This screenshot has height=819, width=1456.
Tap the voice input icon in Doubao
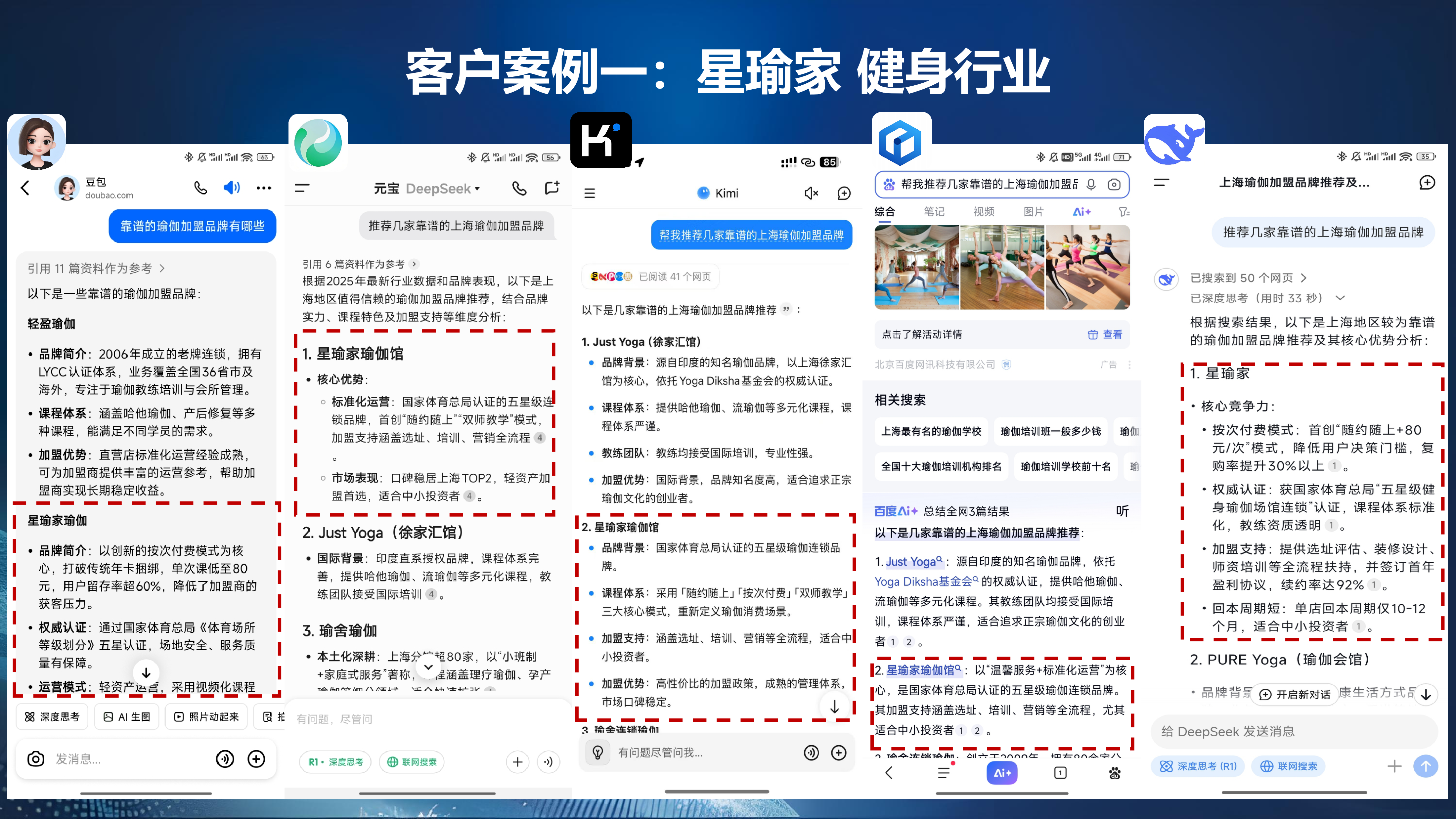point(225,759)
